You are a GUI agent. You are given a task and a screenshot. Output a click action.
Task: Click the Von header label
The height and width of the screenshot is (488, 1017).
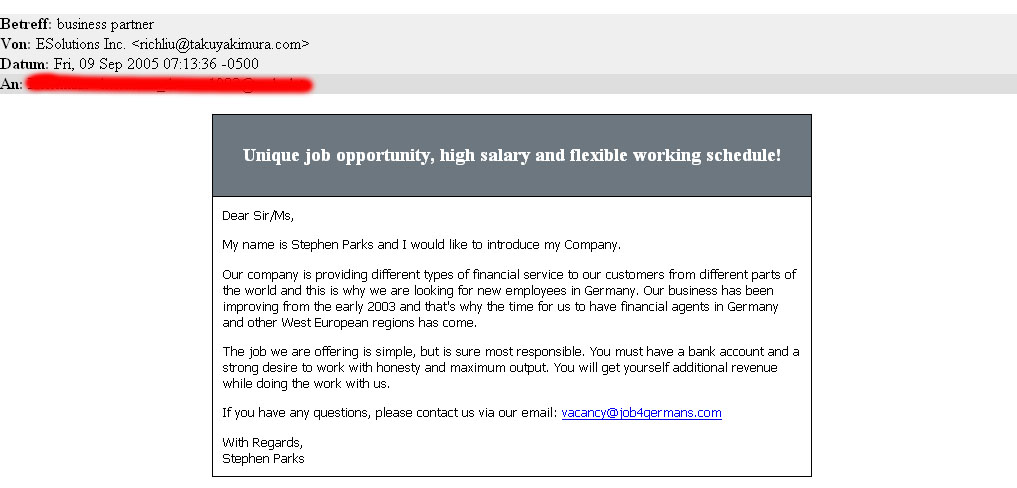coord(16,45)
